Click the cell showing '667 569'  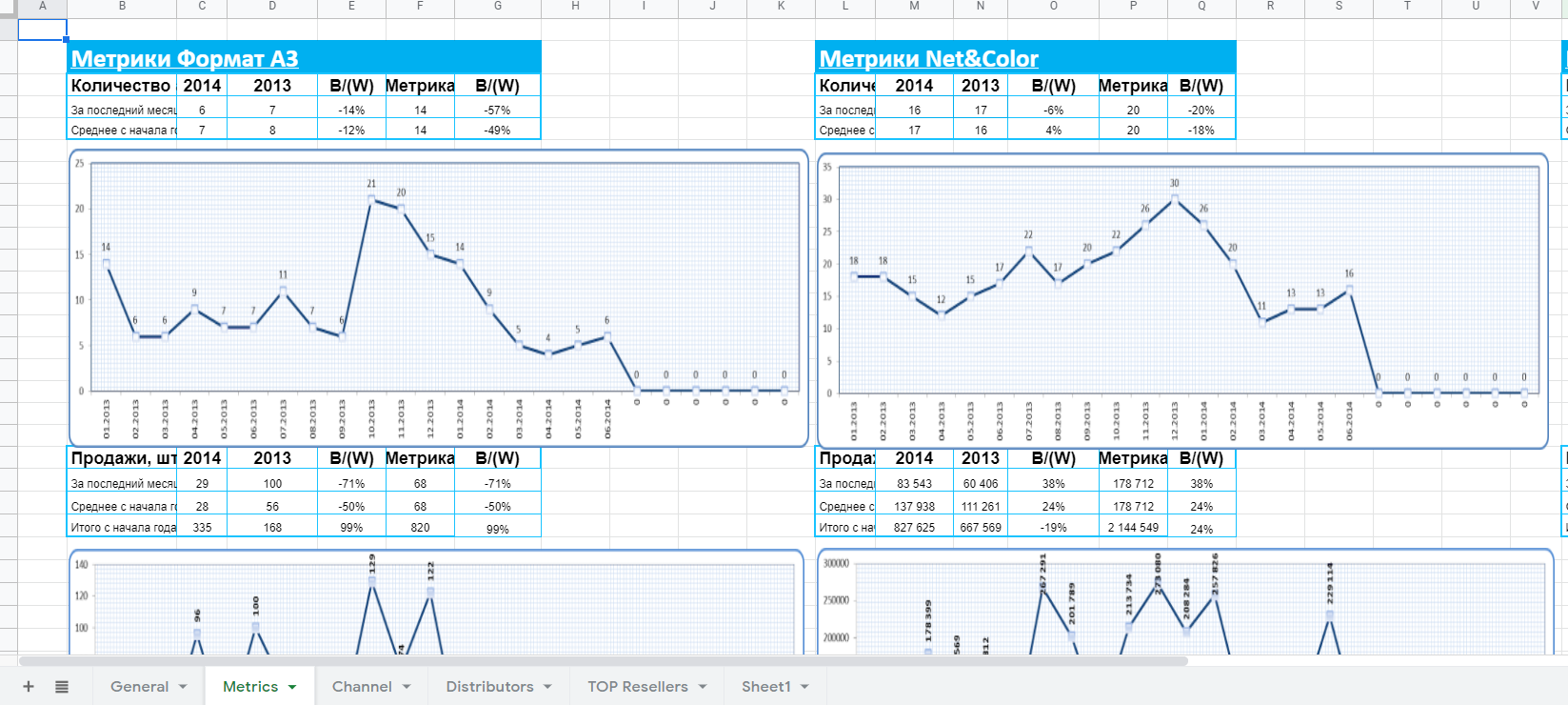click(981, 527)
